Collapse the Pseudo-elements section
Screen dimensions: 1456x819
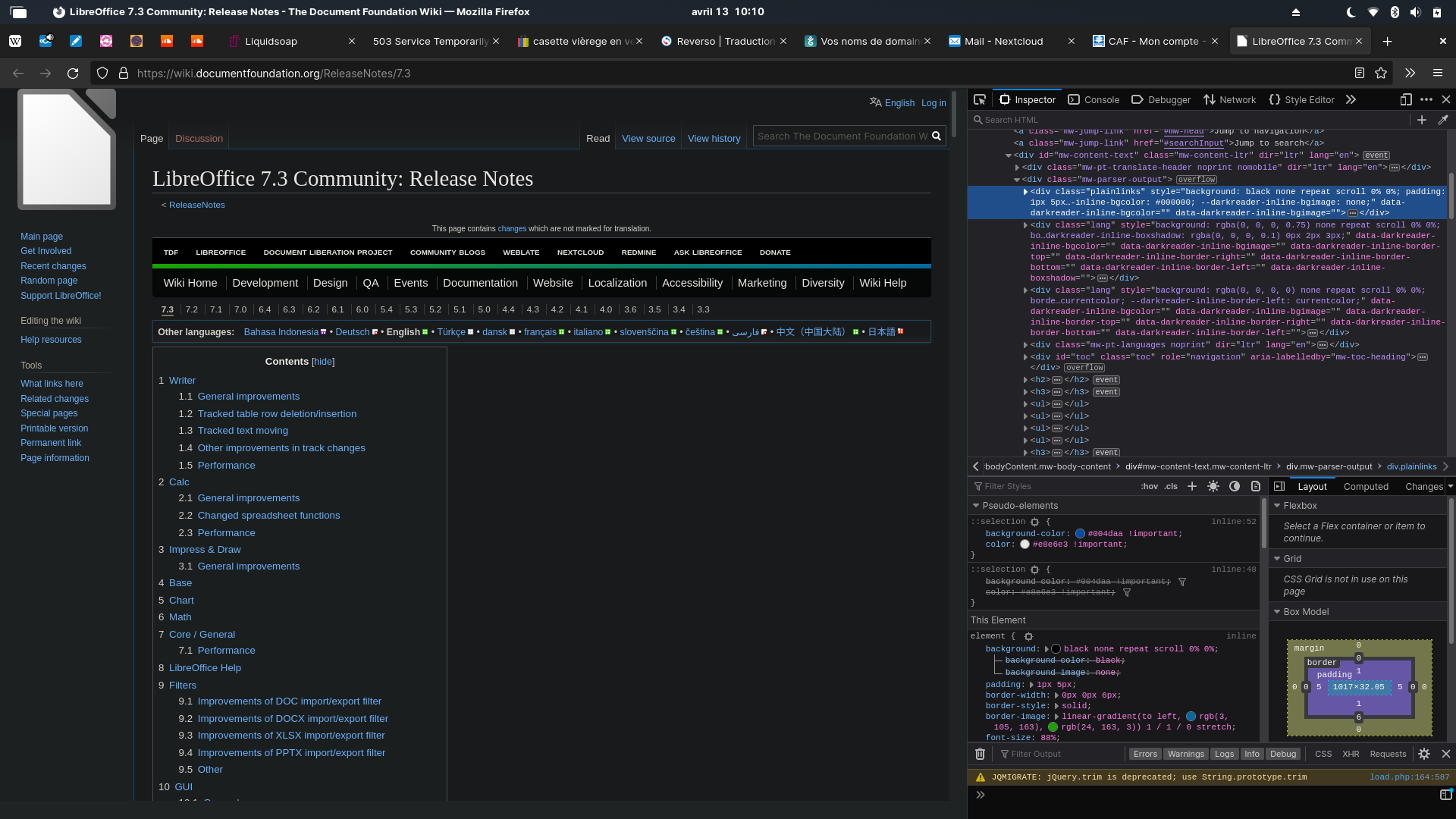pyautogui.click(x=976, y=505)
